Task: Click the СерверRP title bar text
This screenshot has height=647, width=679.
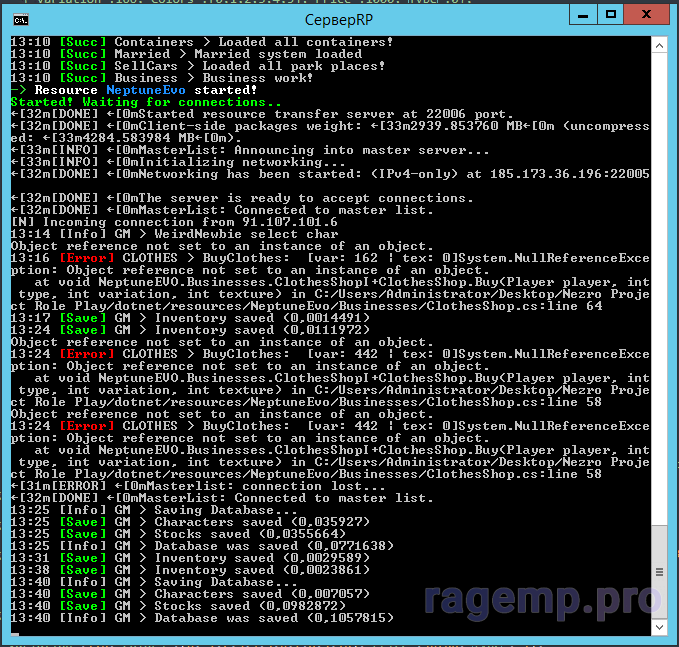Action: tap(339, 20)
